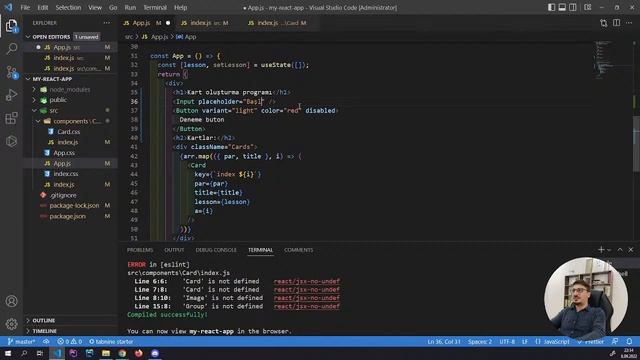Click the feedback icon in status bar
640x360 pixels.
click(x=615, y=342)
